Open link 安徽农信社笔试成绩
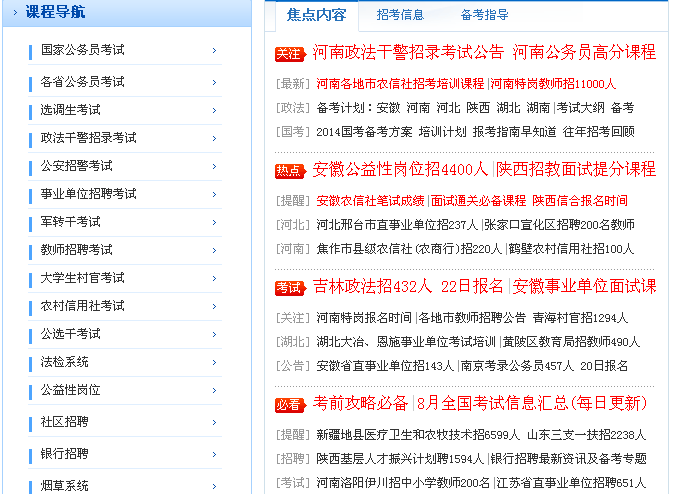The width and height of the screenshot is (673, 494). pyautogui.click(x=370, y=200)
